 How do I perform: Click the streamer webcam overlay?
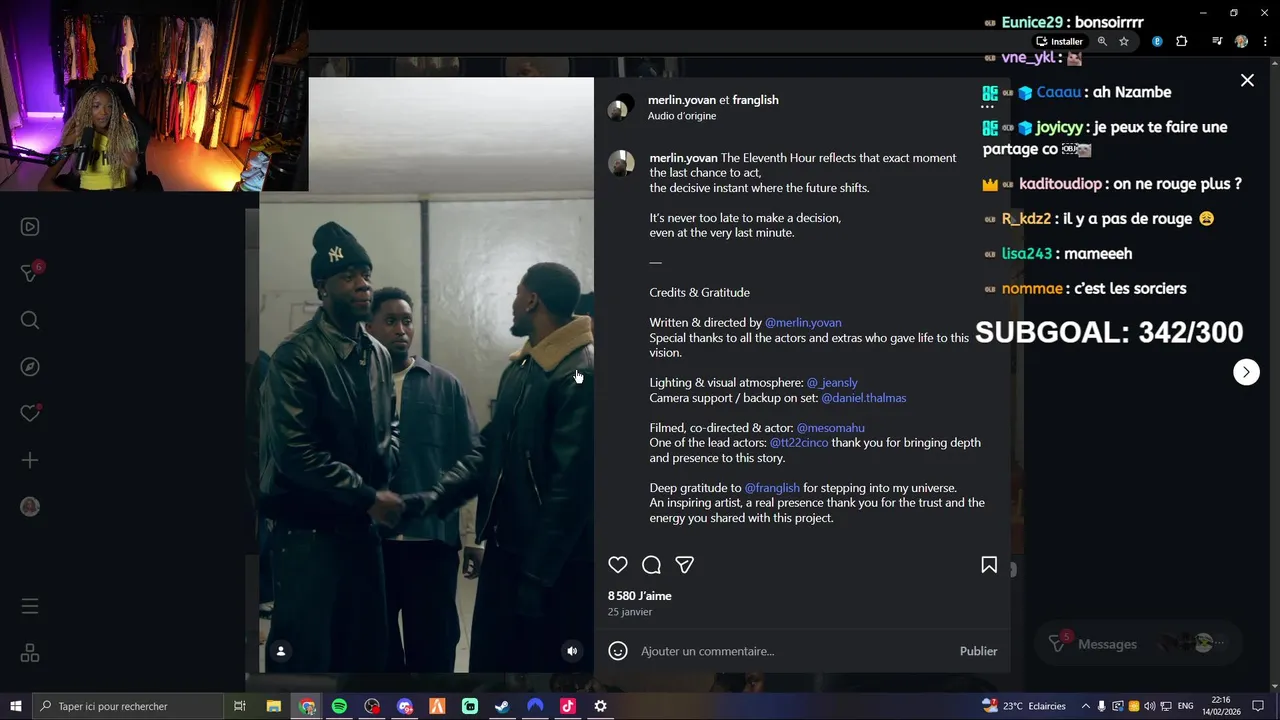click(154, 96)
